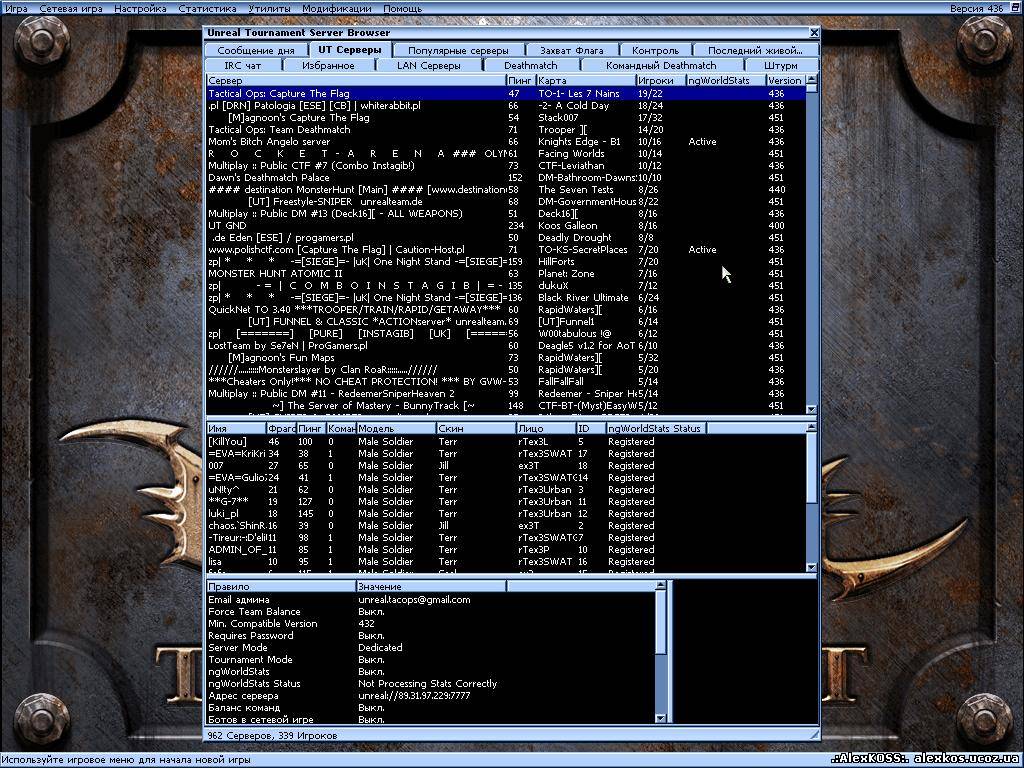Open the Избранное tab
1024x768 pixels.
point(328,65)
